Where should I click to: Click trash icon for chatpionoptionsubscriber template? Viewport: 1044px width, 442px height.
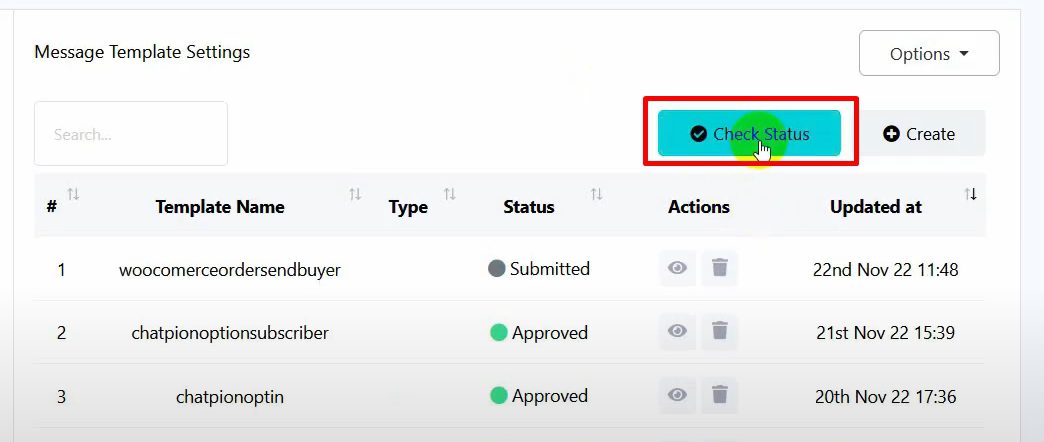(719, 332)
